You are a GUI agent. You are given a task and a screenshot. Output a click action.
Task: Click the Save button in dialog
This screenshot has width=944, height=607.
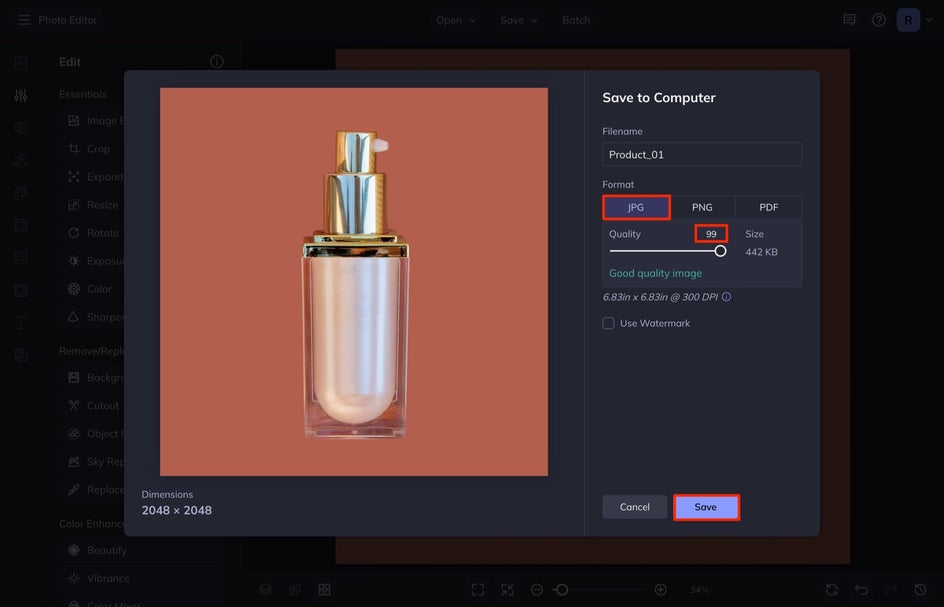(x=706, y=507)
